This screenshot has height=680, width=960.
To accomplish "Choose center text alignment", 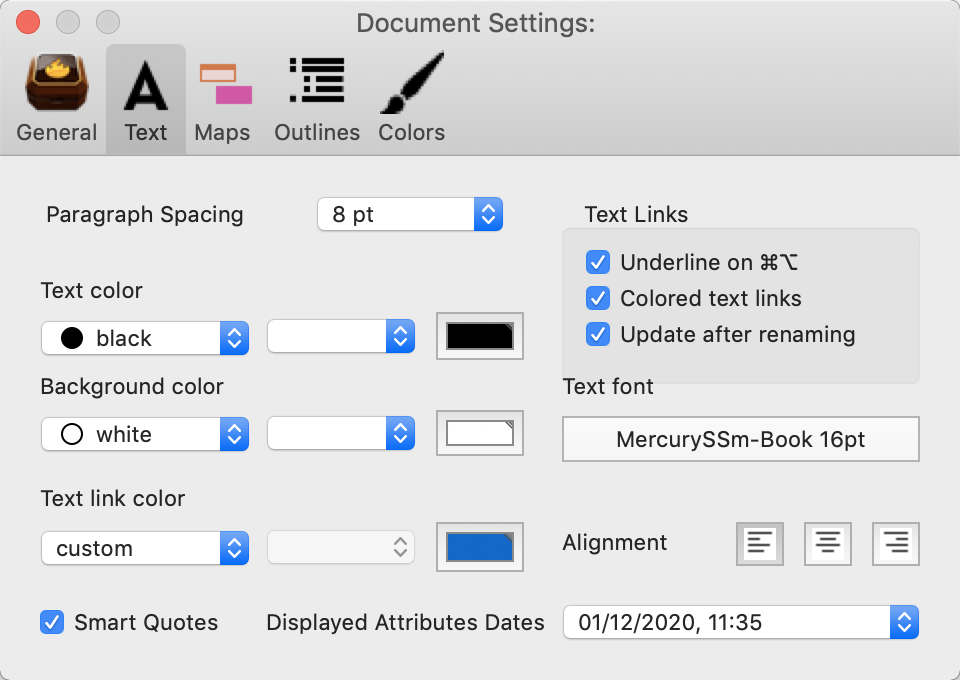I will [x=827, y=543].
